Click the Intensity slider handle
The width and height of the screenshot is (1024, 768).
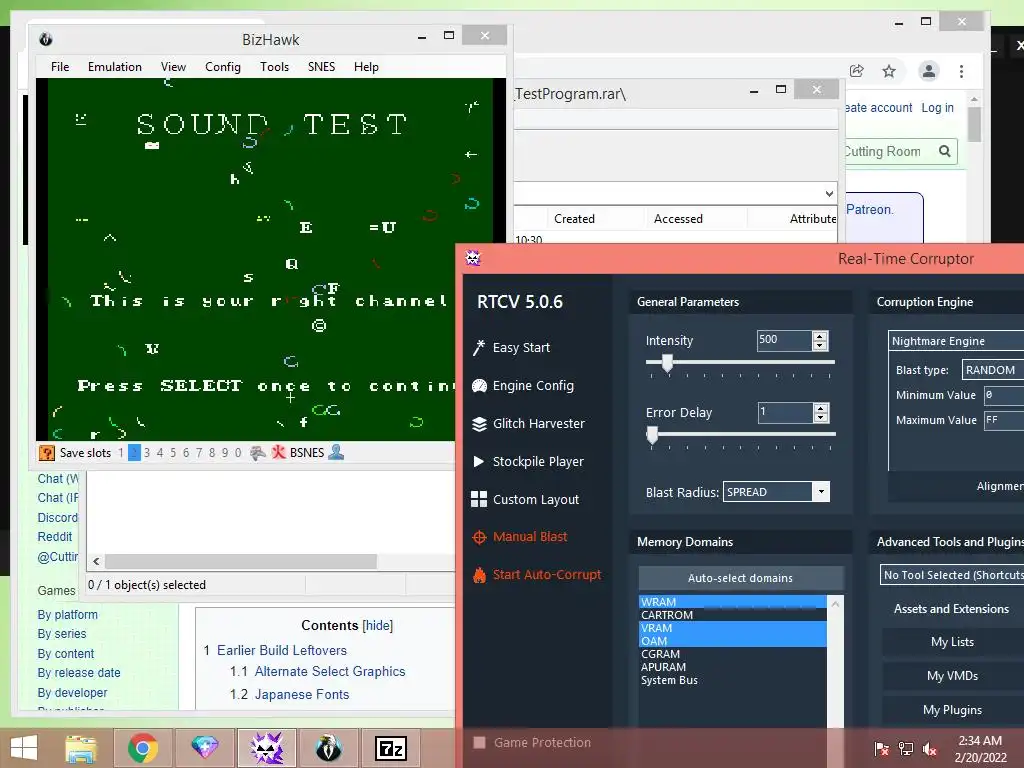[667, 363]
